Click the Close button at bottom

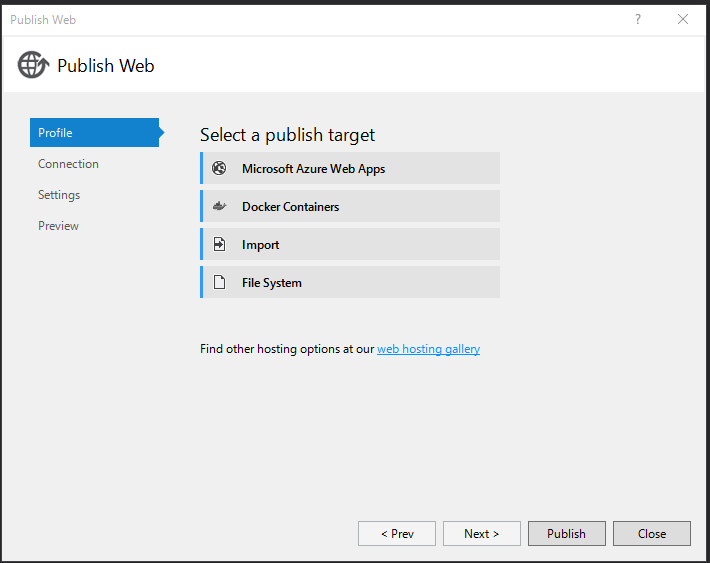pos(652,534)
